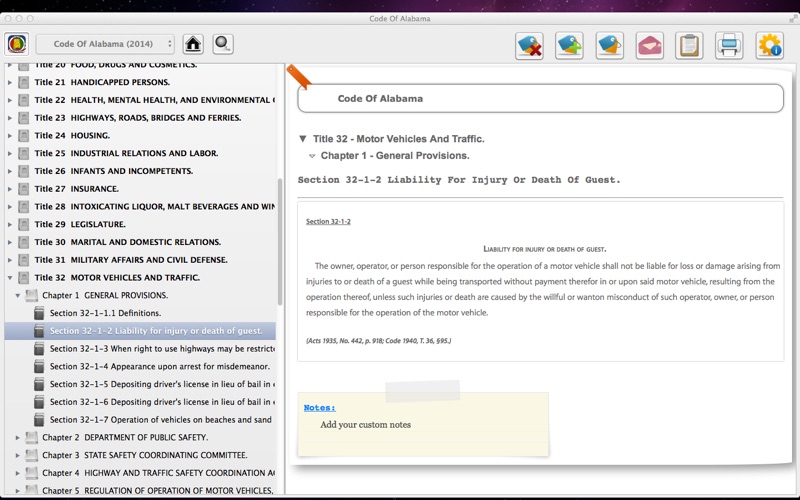
Task: Expand Title 23 Highways, Roads, Bridges
Action: [10, 118]
